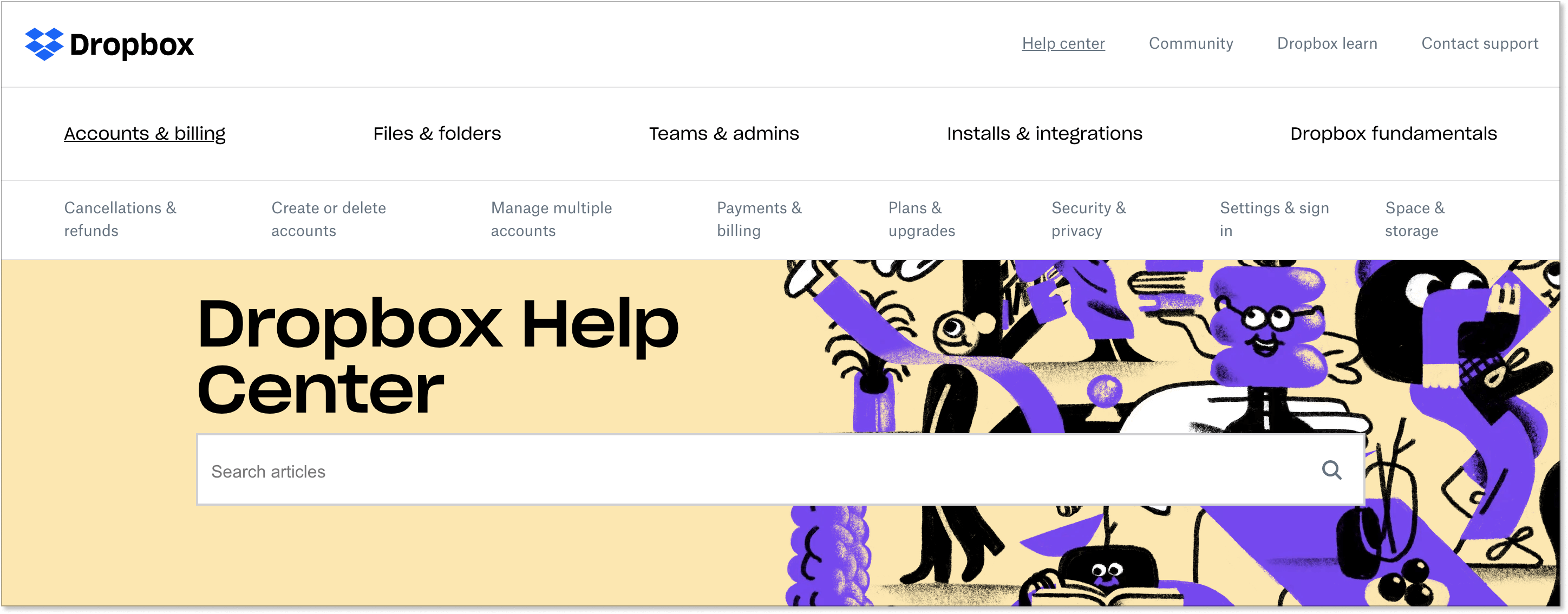Expand the Teams & admins menu
This screenshot has height=614, width=1568.
click(725, 133)
